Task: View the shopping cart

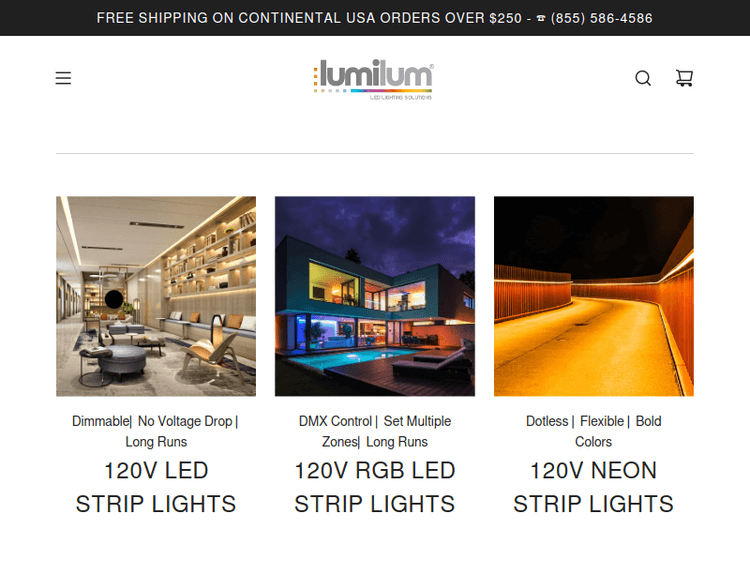Action: click(x=684, y=78)
